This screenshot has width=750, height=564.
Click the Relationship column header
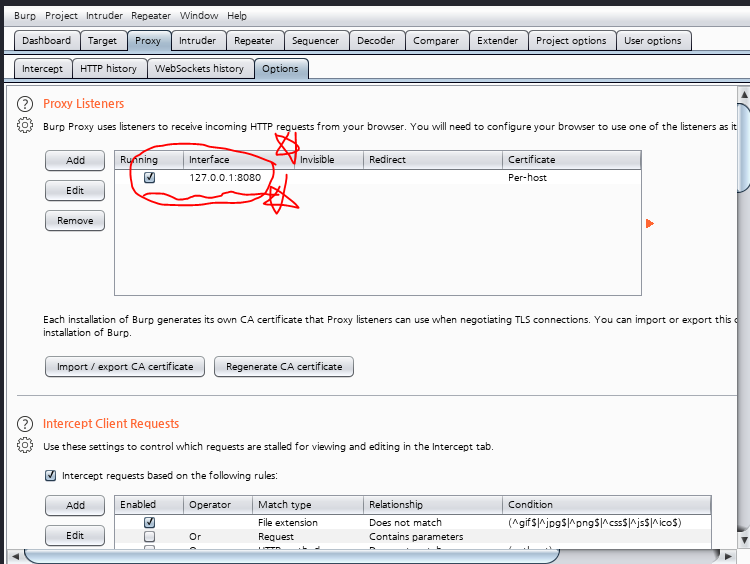[x=433, y=505]
